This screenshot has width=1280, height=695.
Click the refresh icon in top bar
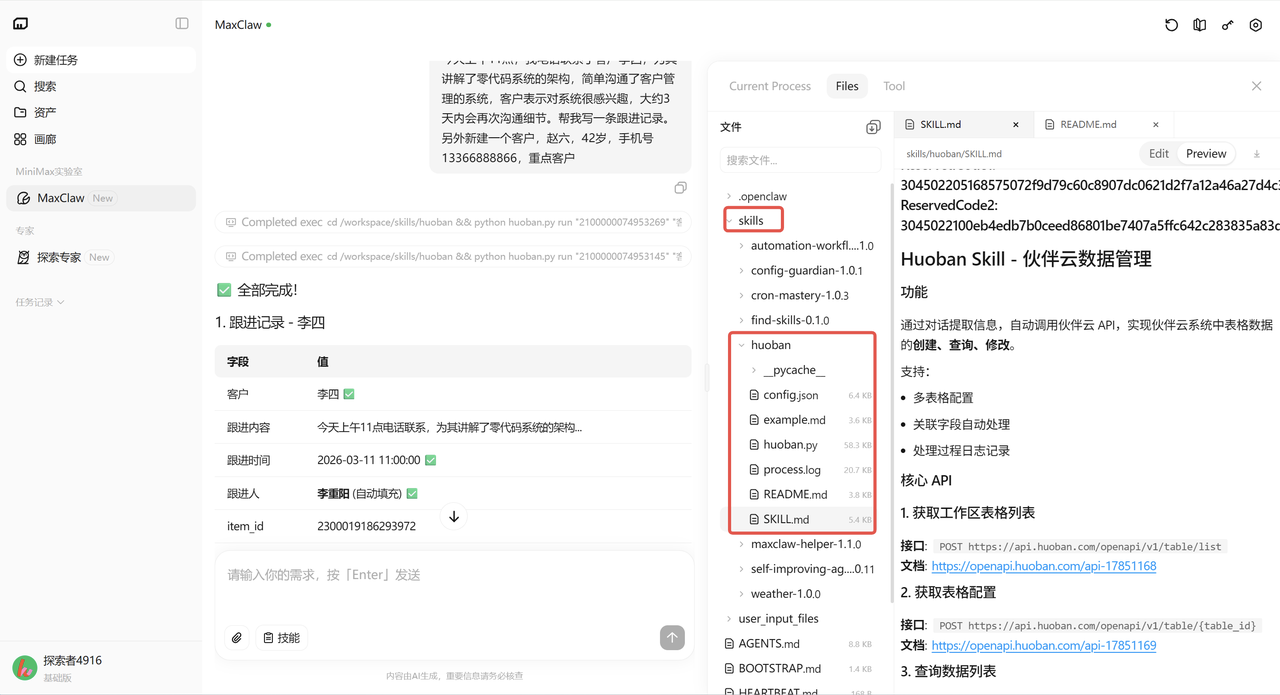coord(1172,25)
